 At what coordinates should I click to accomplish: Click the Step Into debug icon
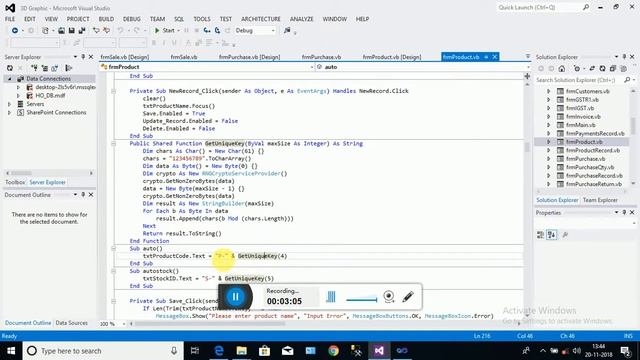point(207,31)
